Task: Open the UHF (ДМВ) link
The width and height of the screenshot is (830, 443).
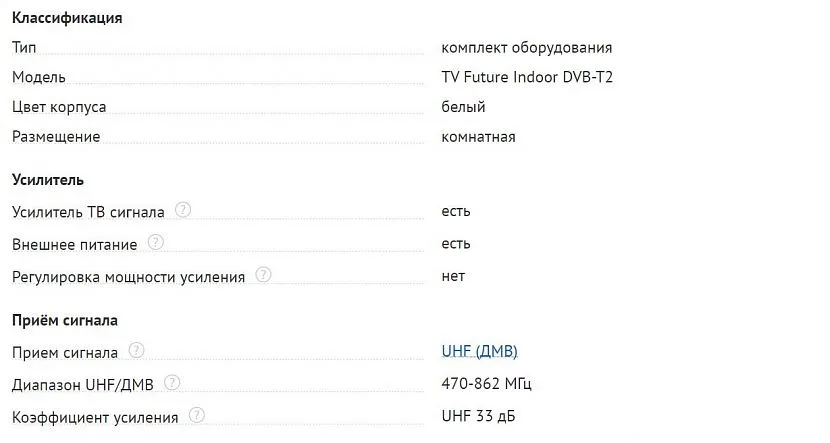Action: (479, 351)
